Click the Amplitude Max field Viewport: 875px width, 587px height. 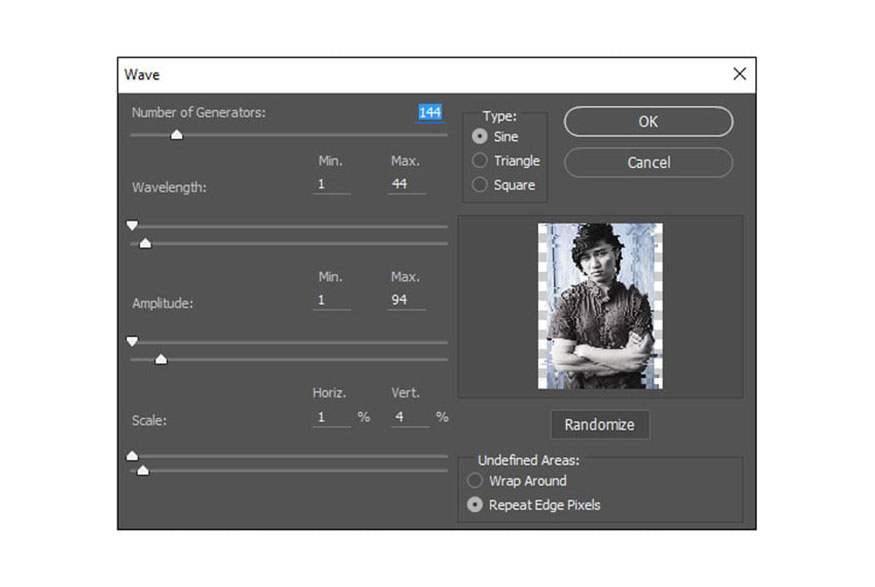click(x=406, y=300)
